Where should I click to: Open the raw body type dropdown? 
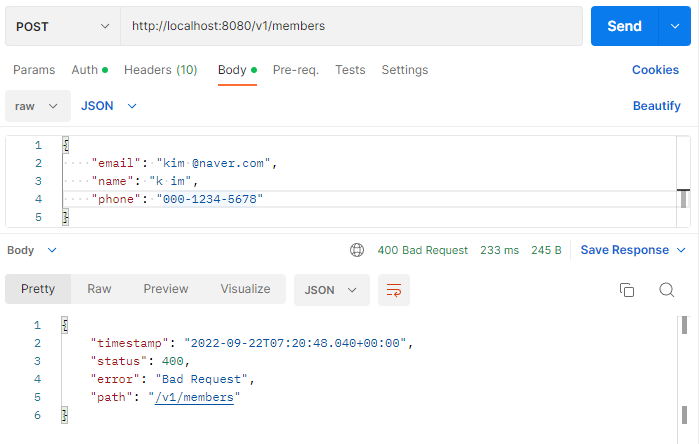point(38,106)
